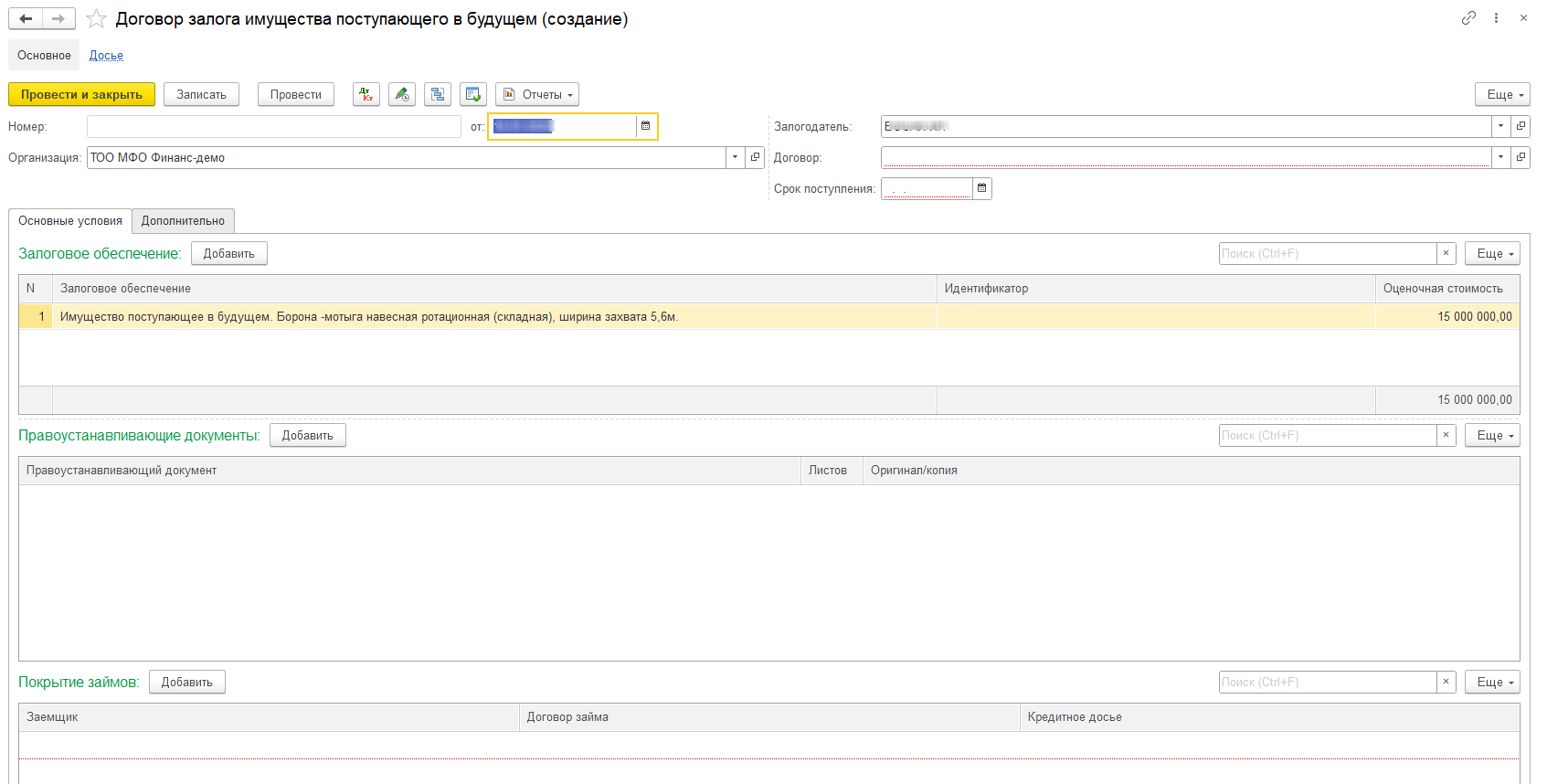Click the Договор займа column header
This screenshot has height=784, width=1547.
click(769, 716)
